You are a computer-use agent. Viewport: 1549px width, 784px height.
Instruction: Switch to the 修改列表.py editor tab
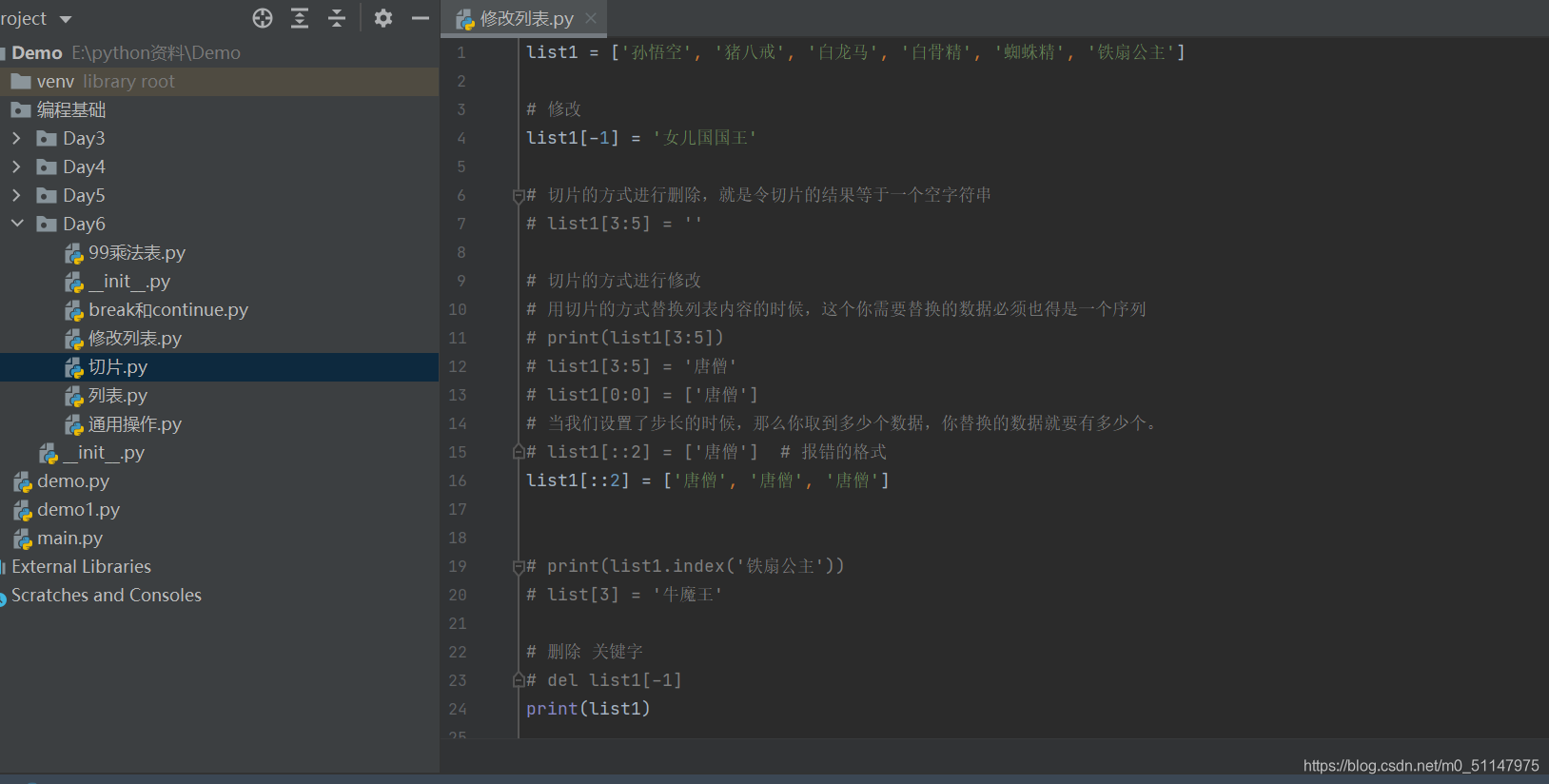coord(525,18)
